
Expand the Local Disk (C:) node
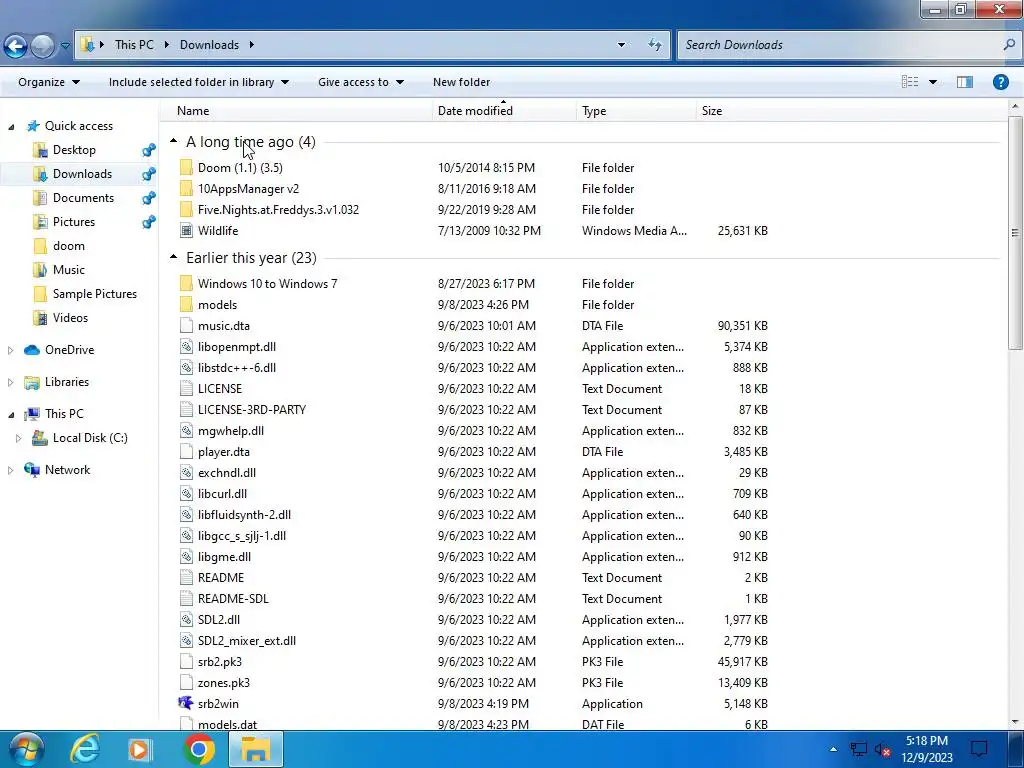pyautogui.click(x=19, y=438)
